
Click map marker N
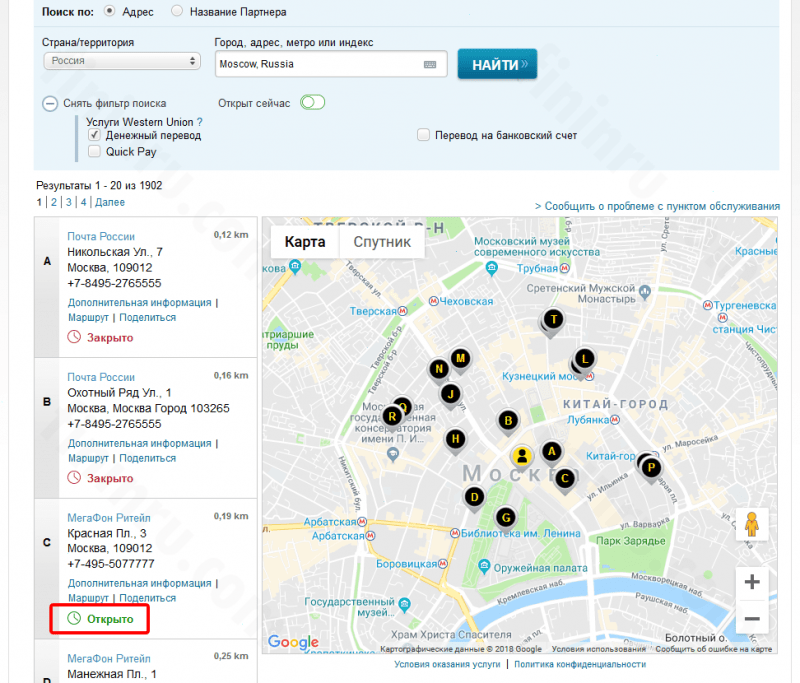(439, 369)
